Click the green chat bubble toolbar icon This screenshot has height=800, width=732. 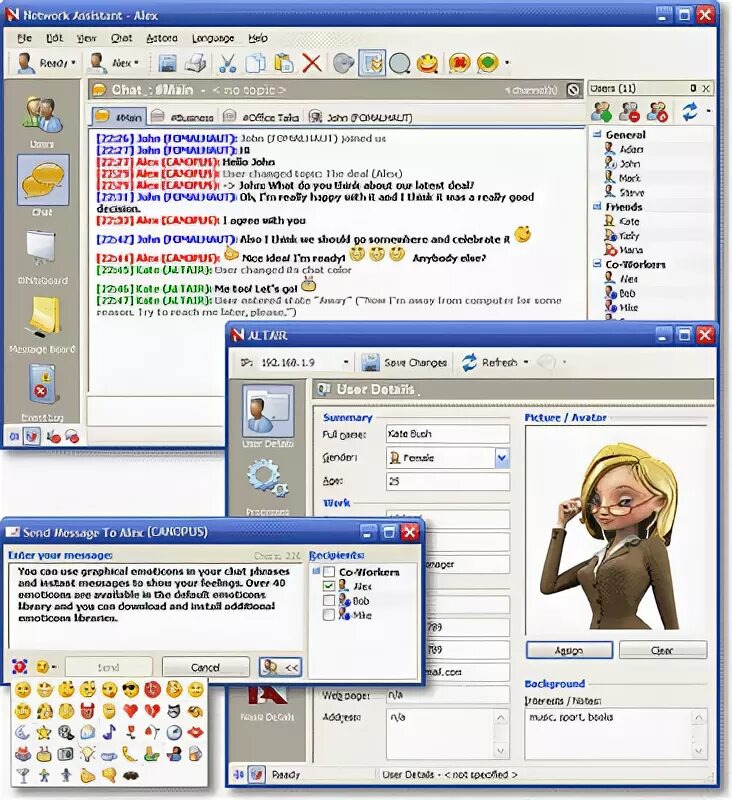(488, 63)
